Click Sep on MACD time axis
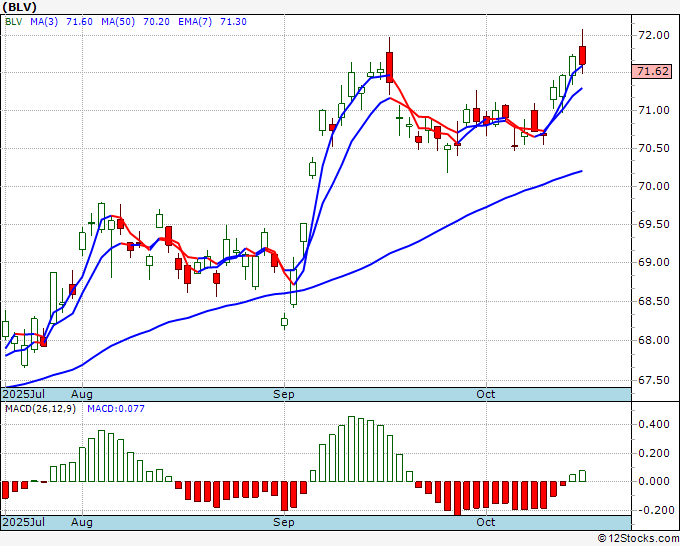This screenshot has height=546, width=680. click(x=284, y=522)
